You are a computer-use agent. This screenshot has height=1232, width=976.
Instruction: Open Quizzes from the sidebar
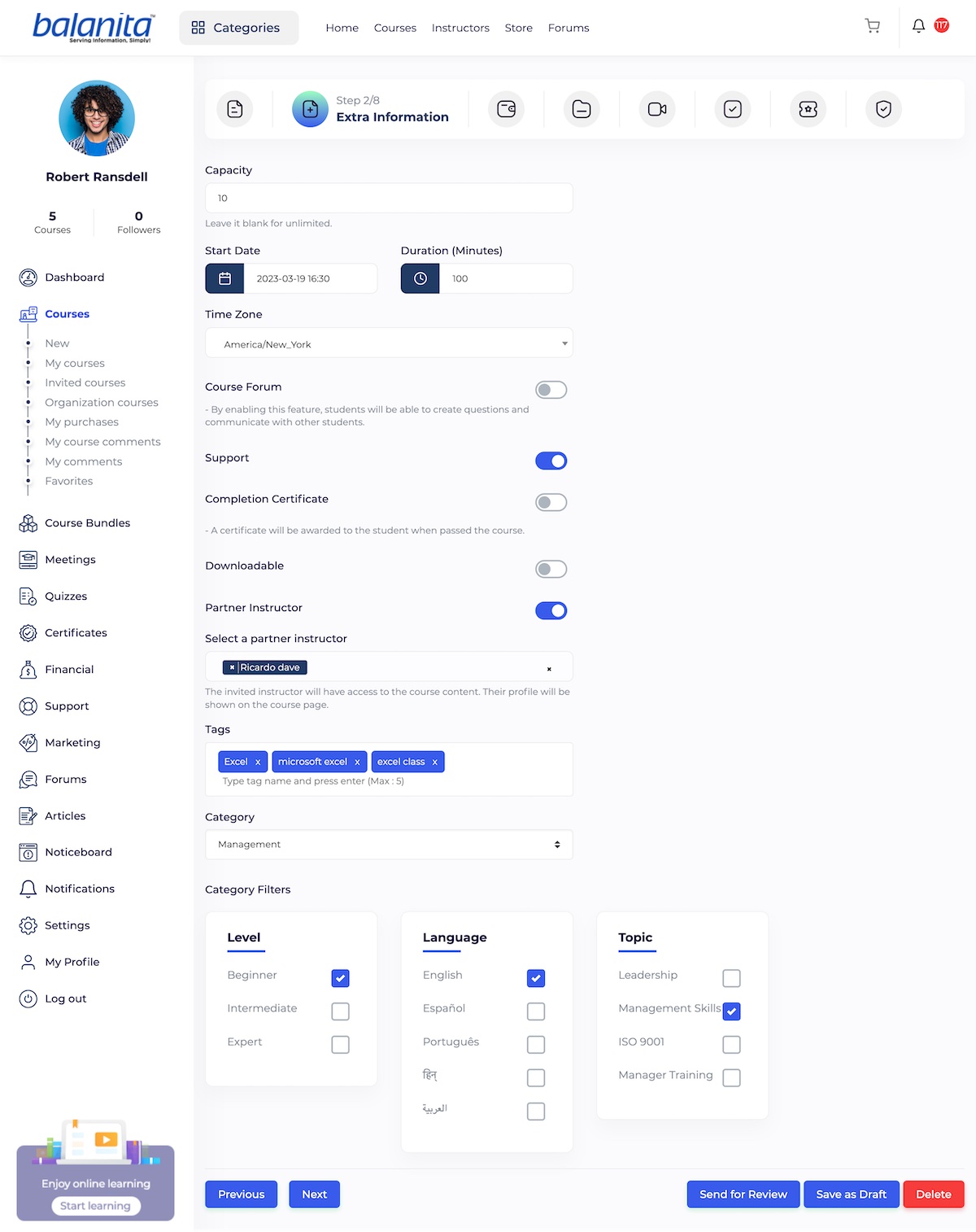pos(66,596)
